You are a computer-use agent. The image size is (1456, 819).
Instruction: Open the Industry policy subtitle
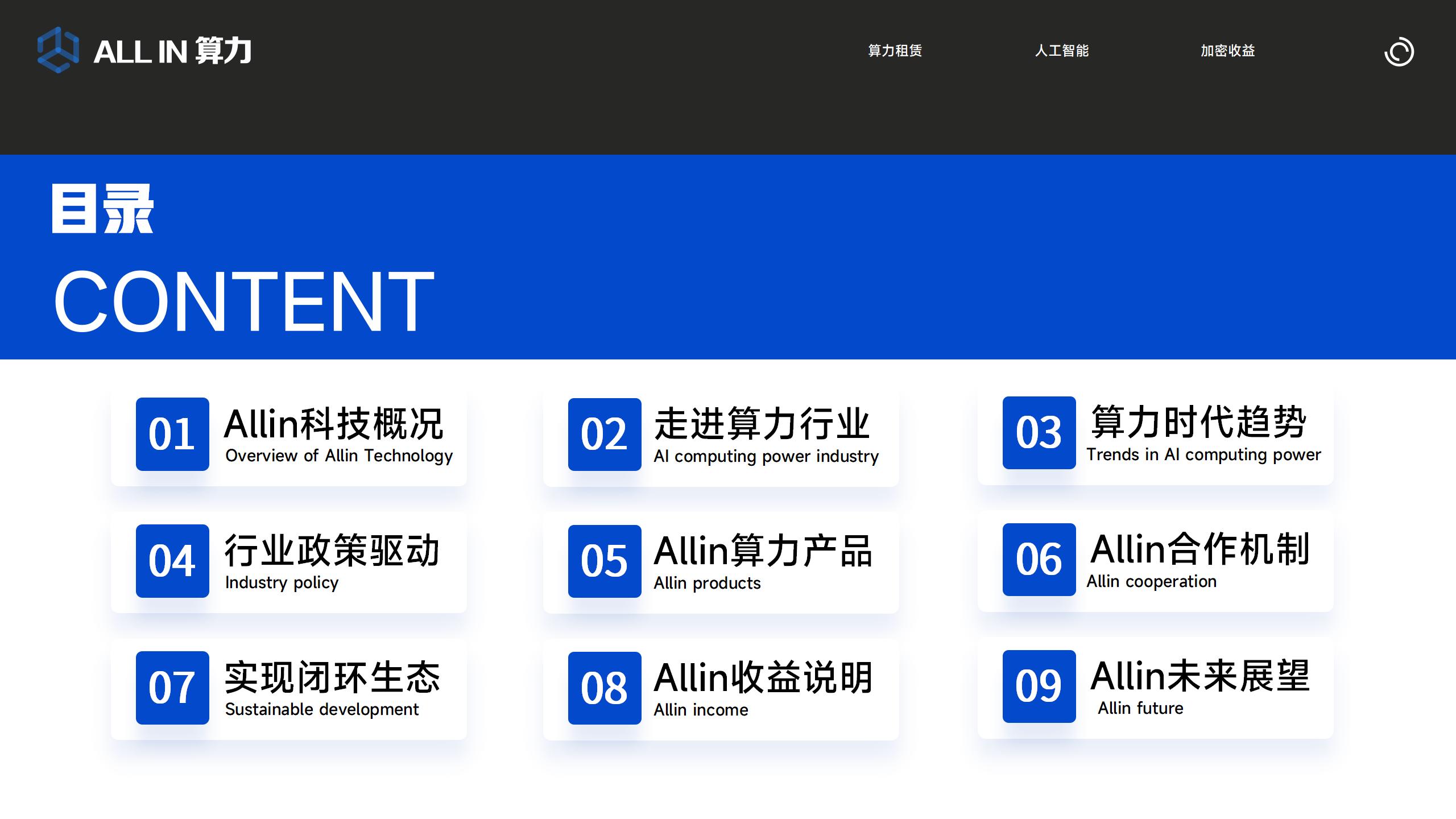(x=282, y=582)
